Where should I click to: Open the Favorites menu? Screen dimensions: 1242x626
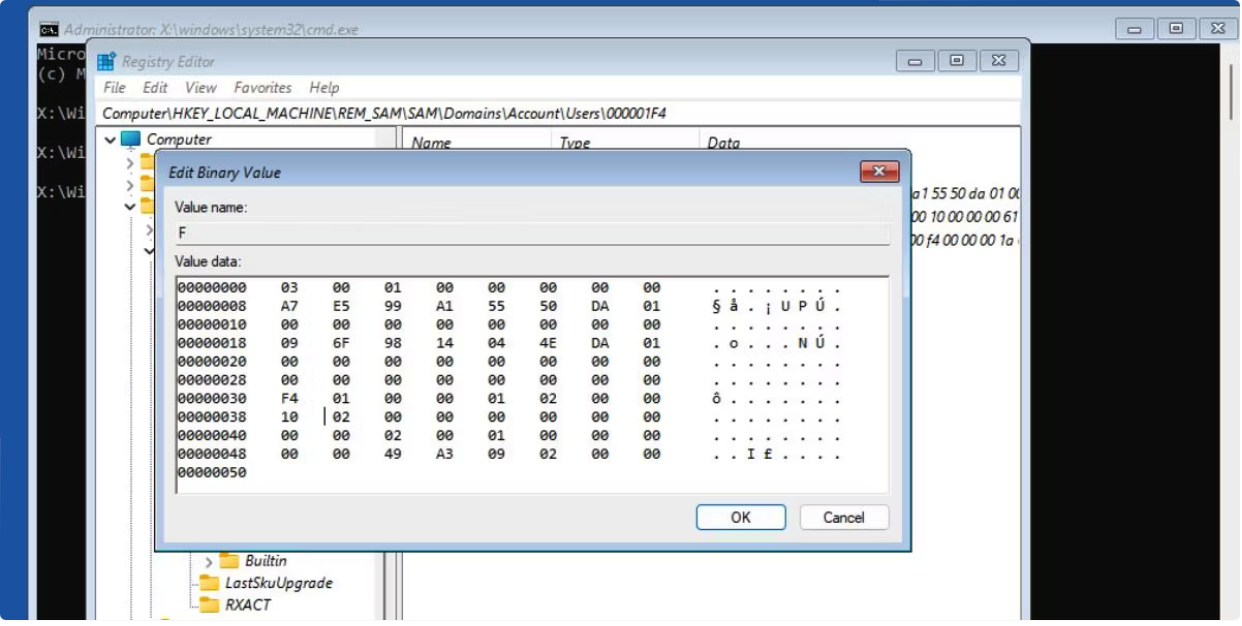click(263, 87)
